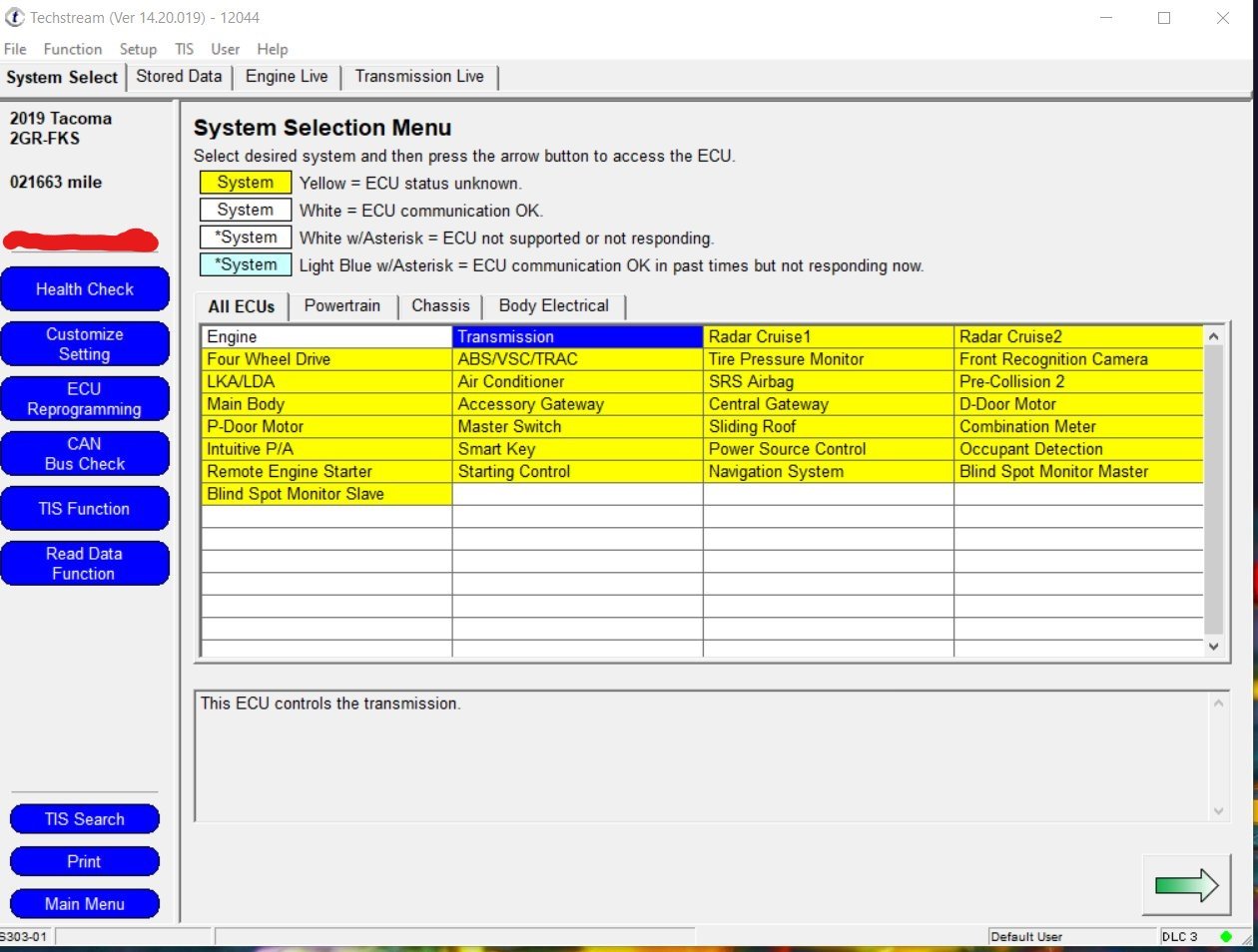Select the Occupant Detection system
Viewport: 1258px width, 952px height.
tap(1079, 449)
